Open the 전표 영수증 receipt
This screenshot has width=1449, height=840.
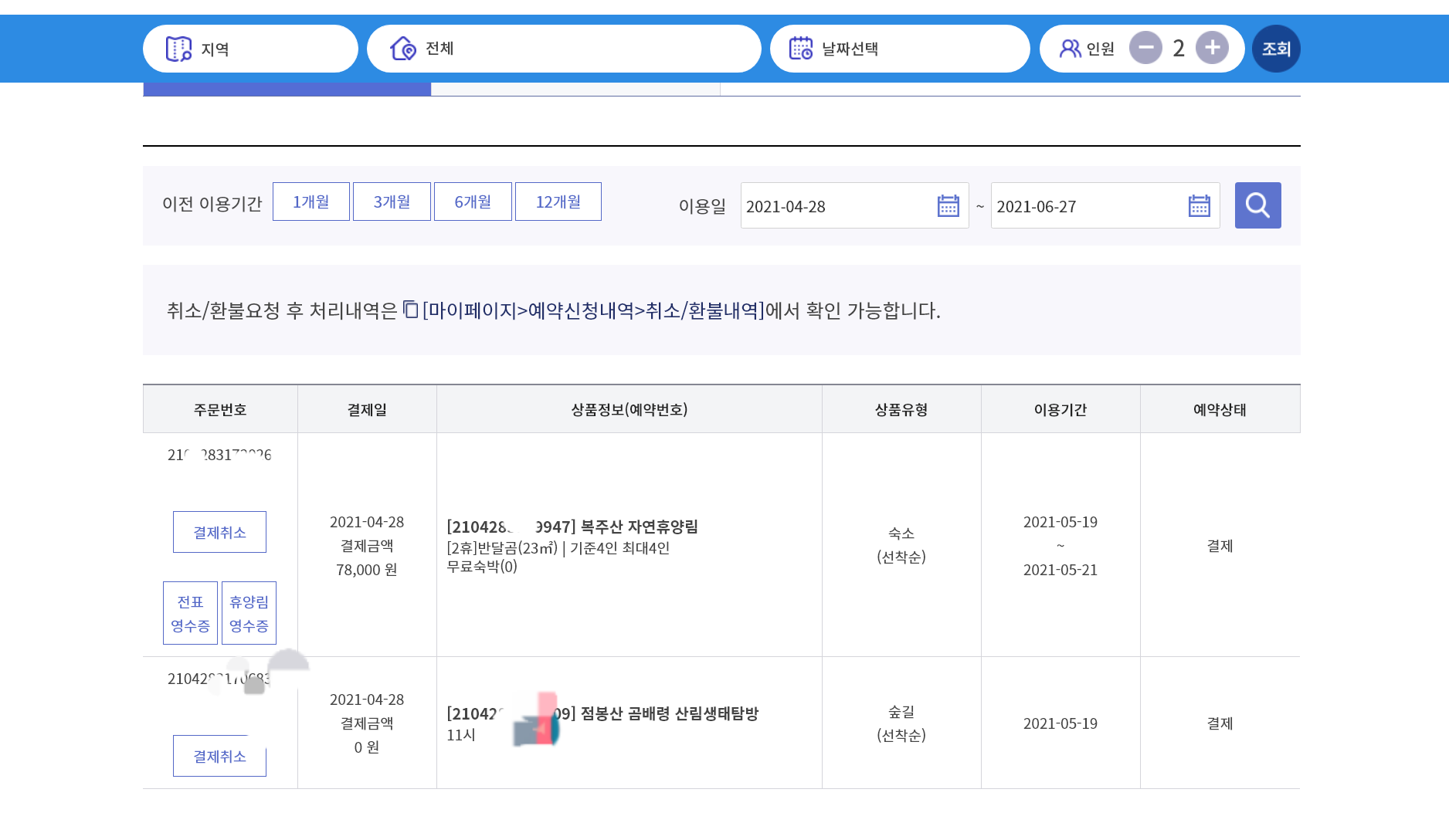(190, 613)
